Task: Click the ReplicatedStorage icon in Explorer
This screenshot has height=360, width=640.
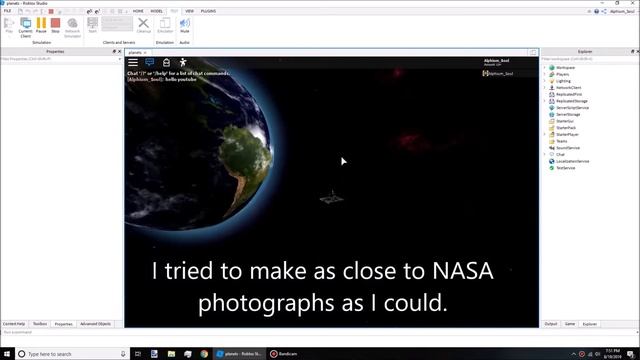Action: click(x=551, y=101)
